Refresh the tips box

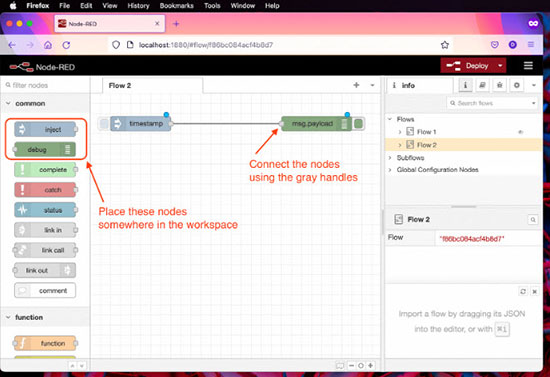(x=523, y=291)
